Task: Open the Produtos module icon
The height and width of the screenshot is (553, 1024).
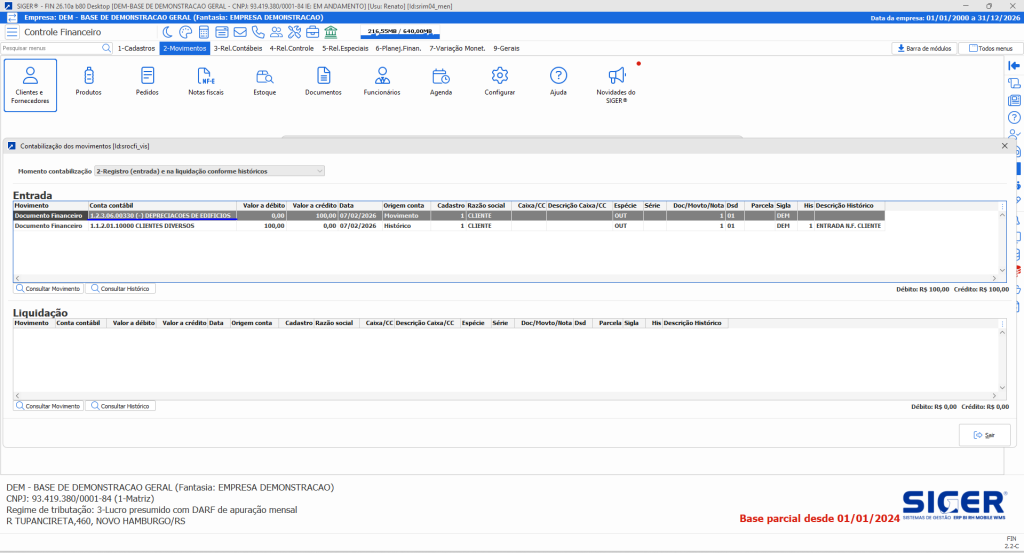Action: 89,81
